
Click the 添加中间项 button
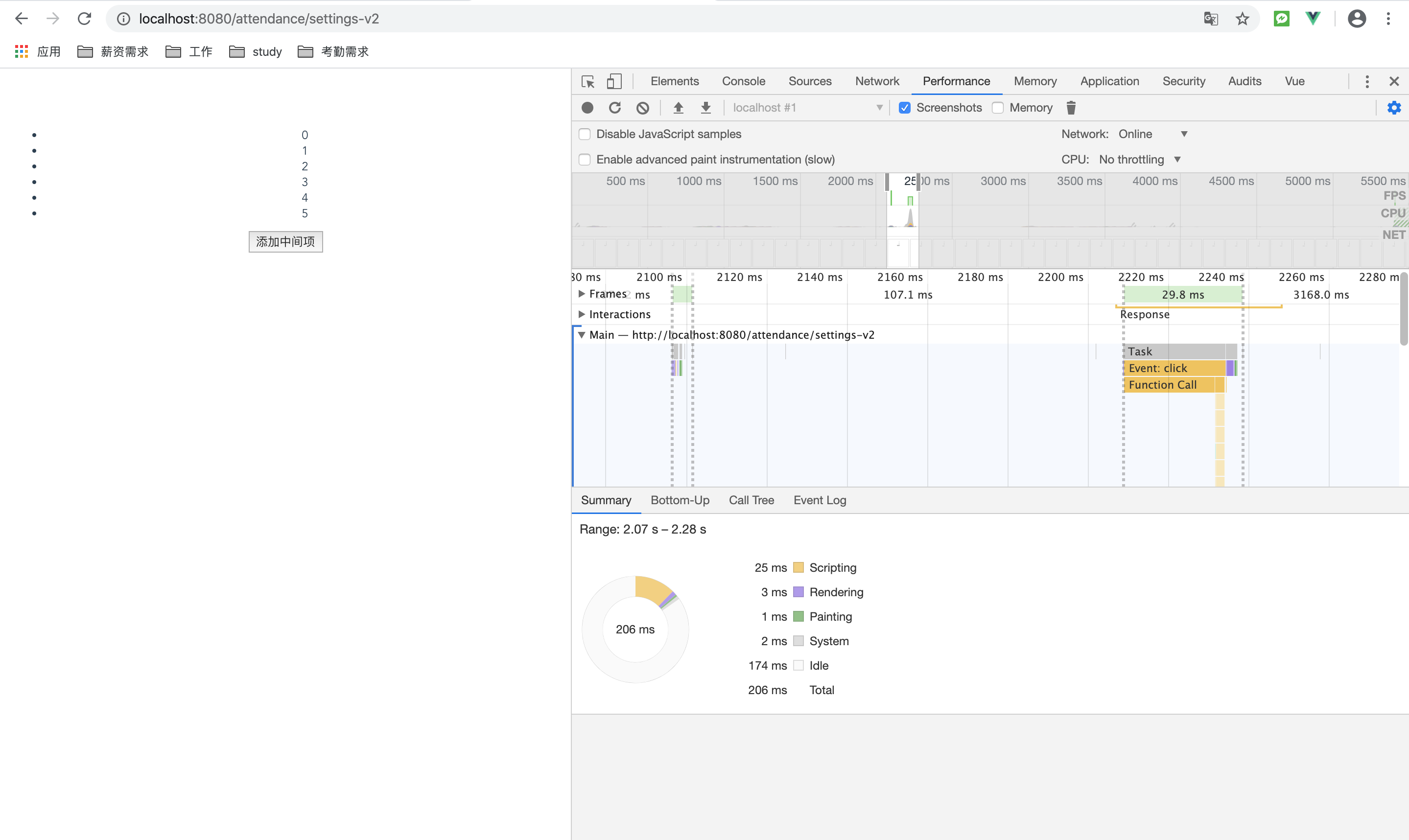[285, 242]
